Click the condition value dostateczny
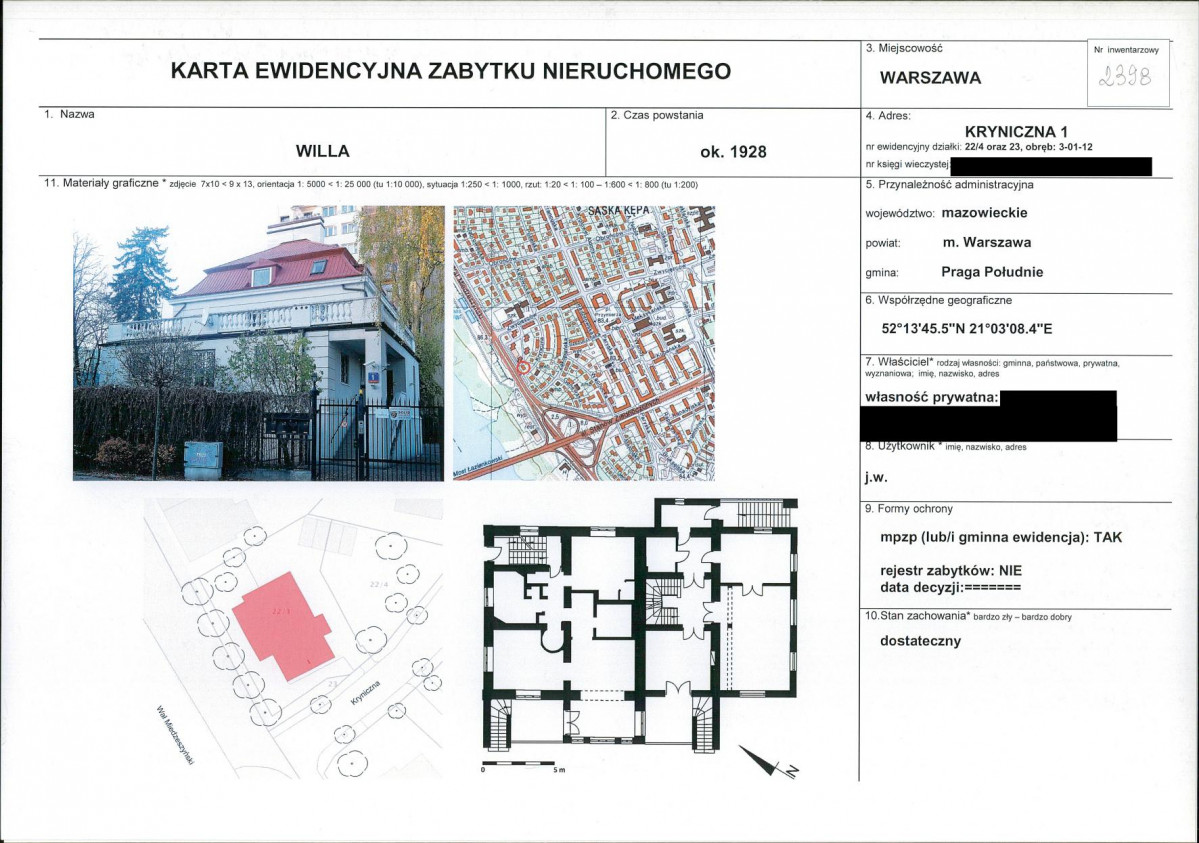The width and height of the screenshot is (1199, 843). (921, 641)
